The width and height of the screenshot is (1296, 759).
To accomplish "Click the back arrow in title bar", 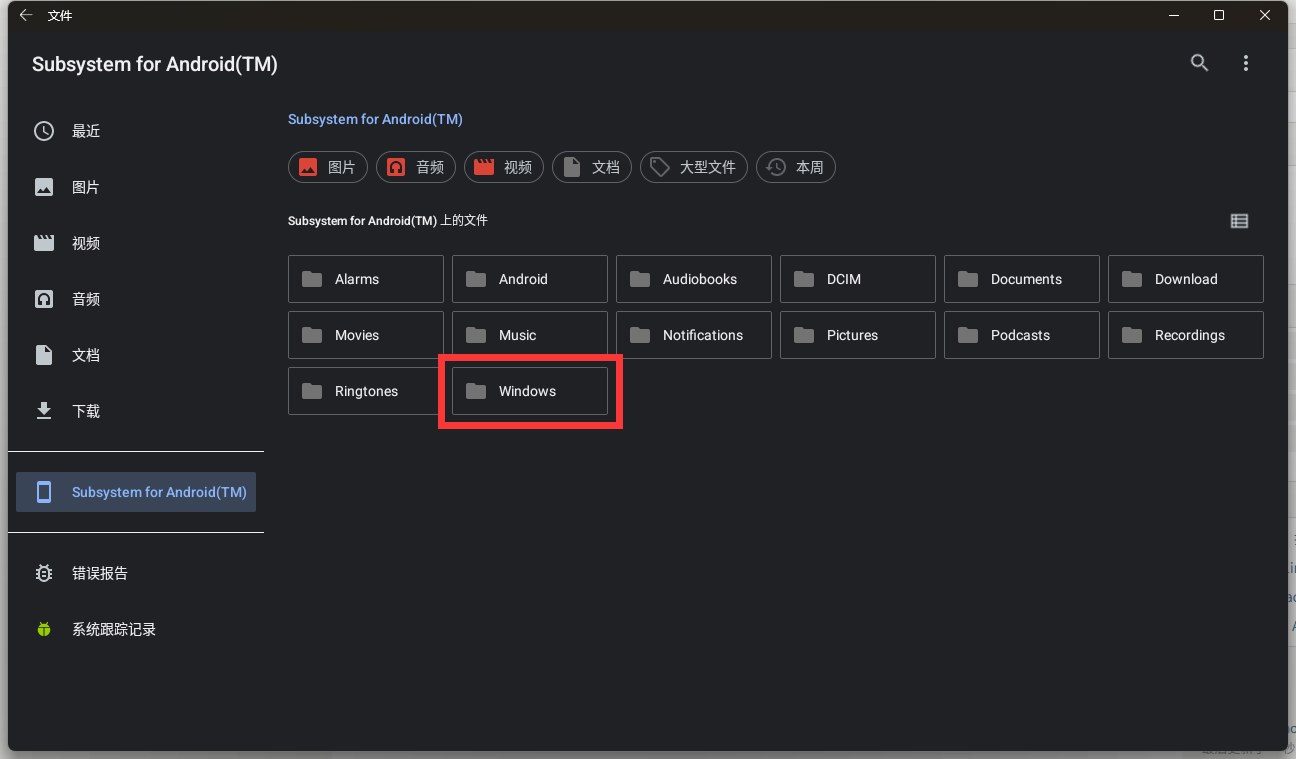I will point(26,15).
